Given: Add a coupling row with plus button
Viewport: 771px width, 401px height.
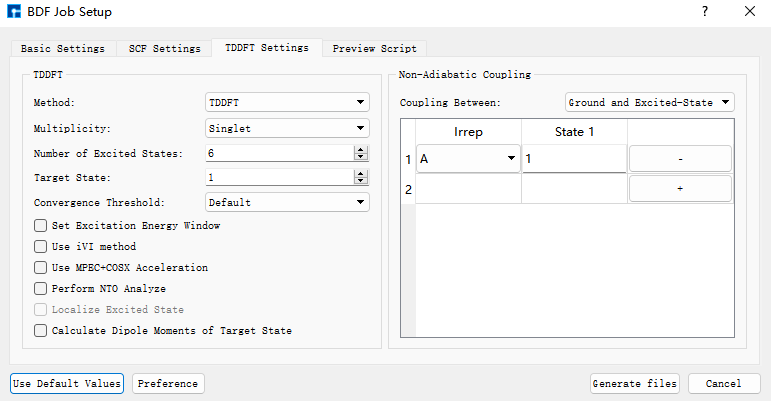Looking at the screenshot, I should click(680, 189).
